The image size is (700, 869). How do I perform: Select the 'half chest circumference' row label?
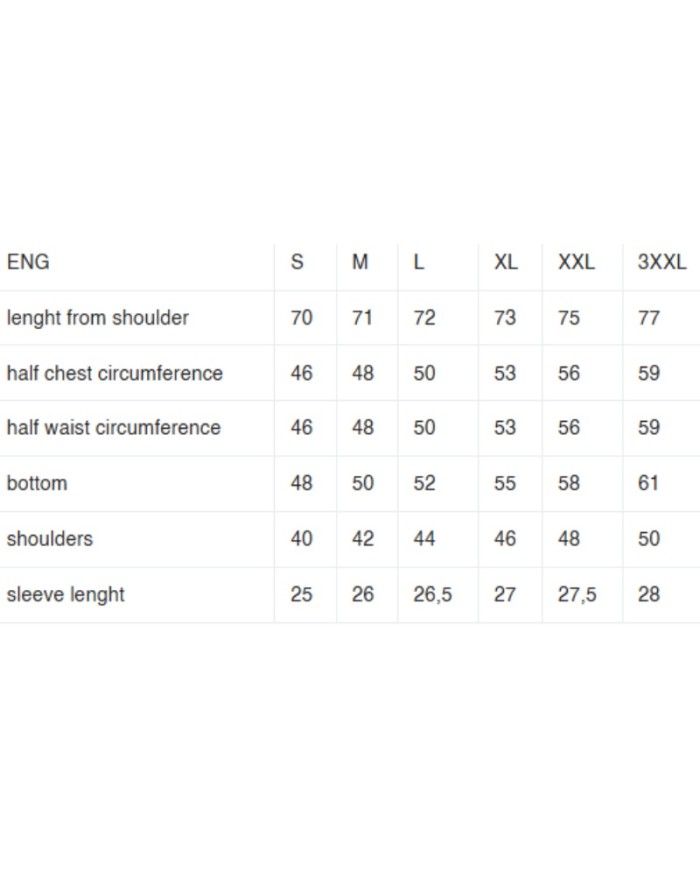point(114,373)
